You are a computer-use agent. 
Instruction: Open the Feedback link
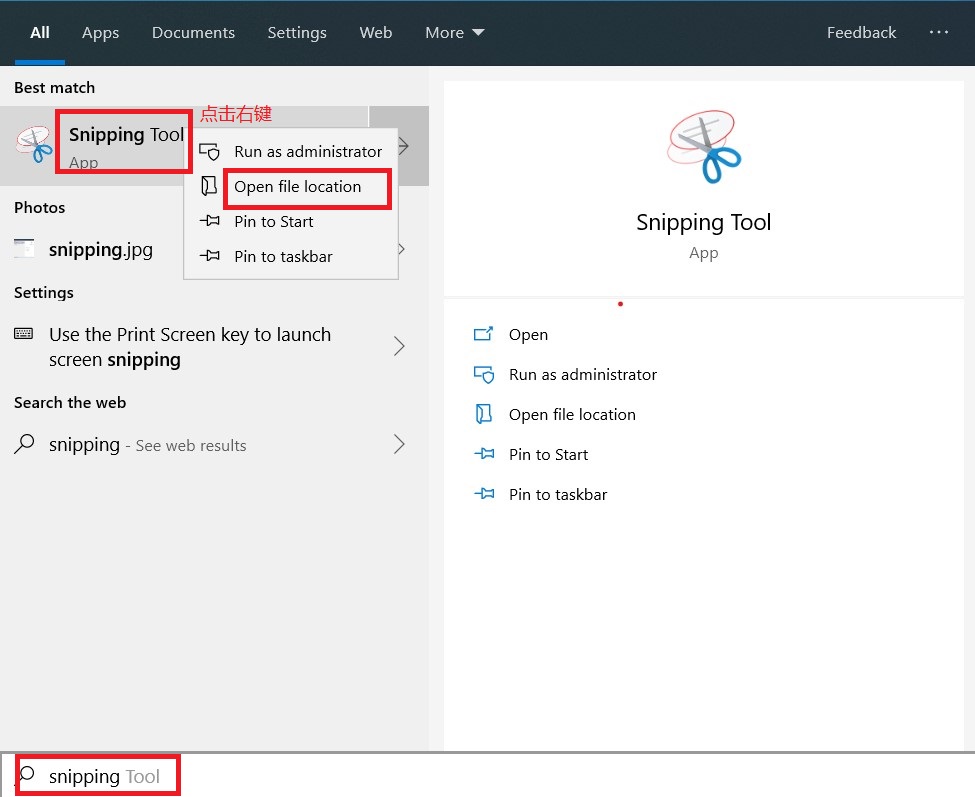coord(861,32)
